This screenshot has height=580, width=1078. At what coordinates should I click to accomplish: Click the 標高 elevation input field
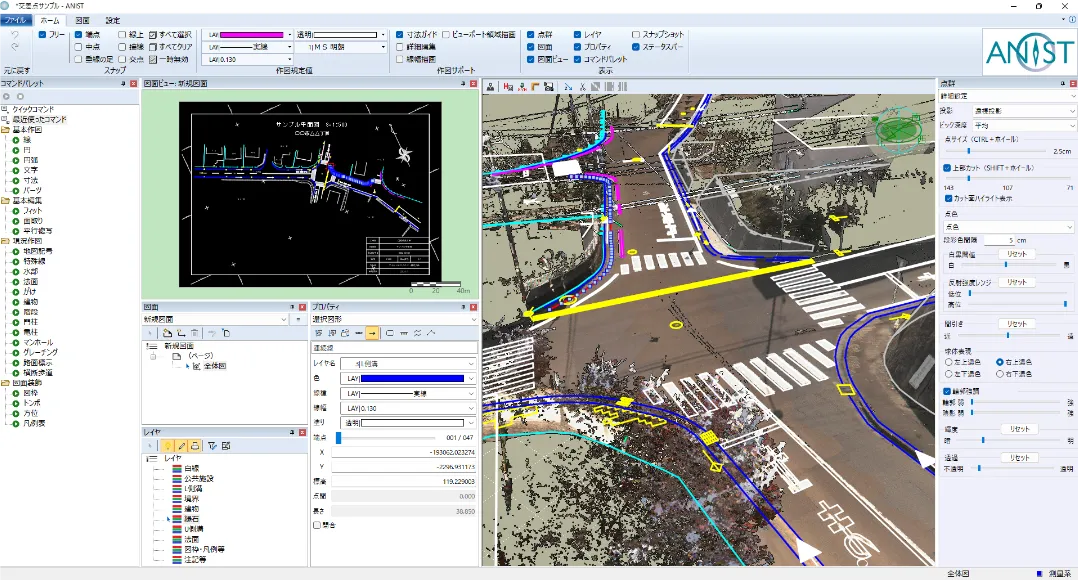point(404,482)
